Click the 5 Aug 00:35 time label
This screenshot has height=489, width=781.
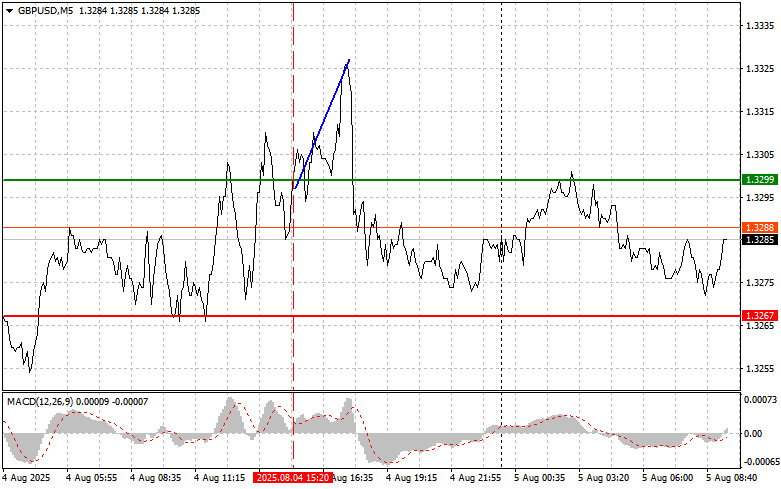539,478
